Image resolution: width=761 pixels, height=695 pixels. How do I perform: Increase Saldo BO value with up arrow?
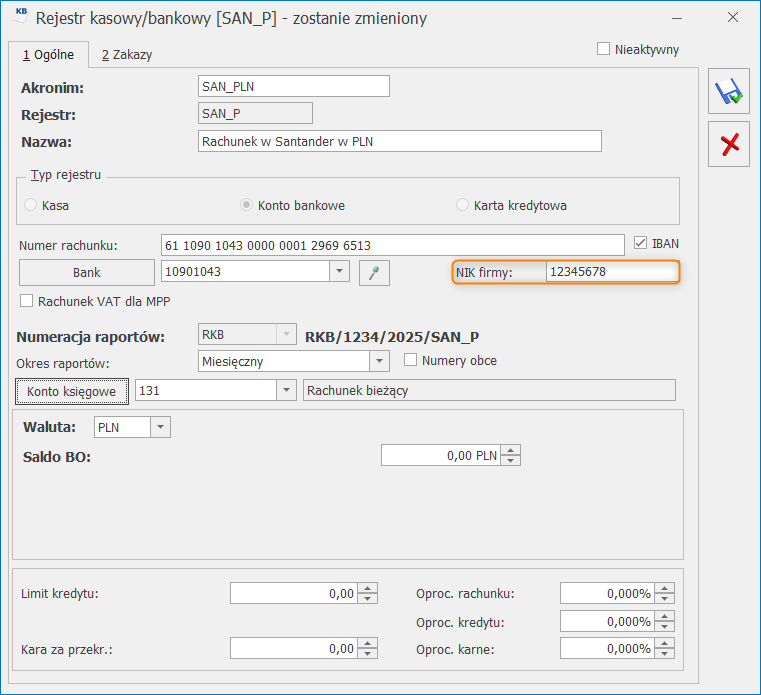(x=512, y=451)
